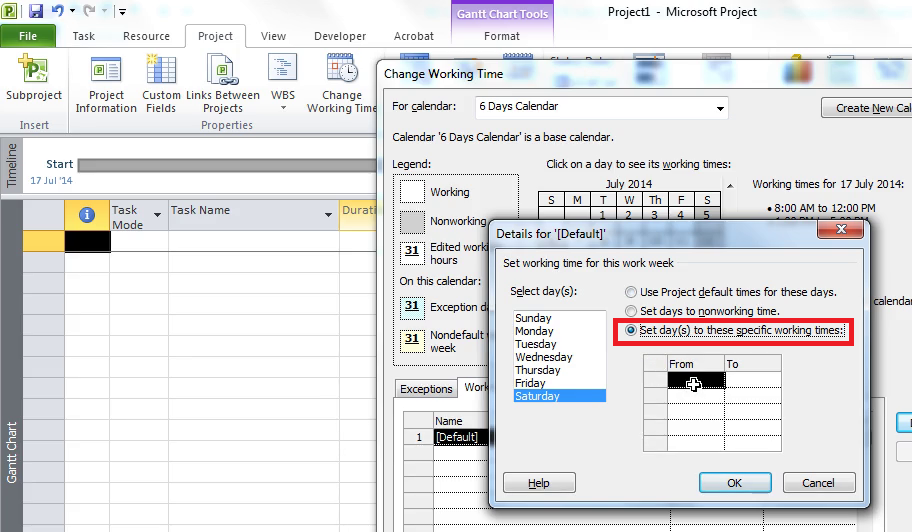Click the Edited working hours legend box
The width and height of the screenshot is (912, 532).
412,252
